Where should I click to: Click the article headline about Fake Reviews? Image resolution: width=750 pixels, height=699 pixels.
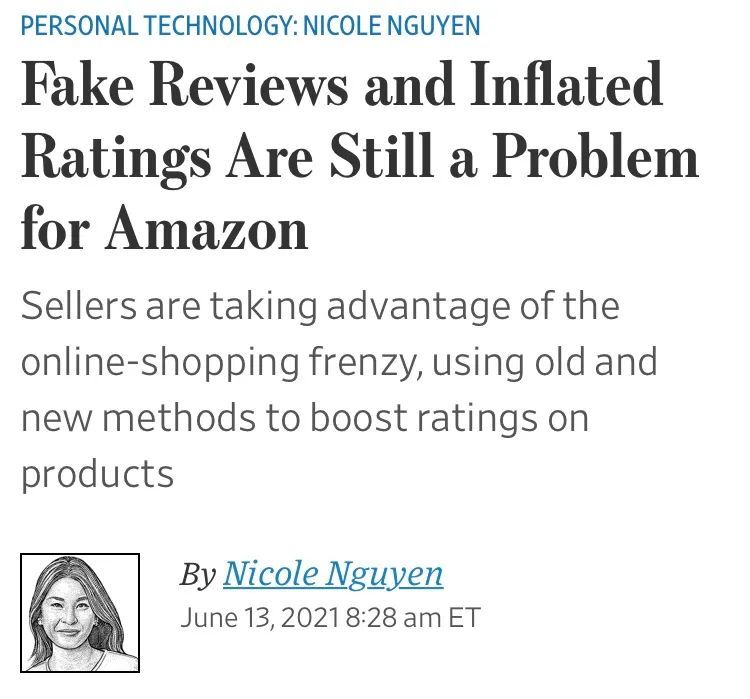pos(360,156)
